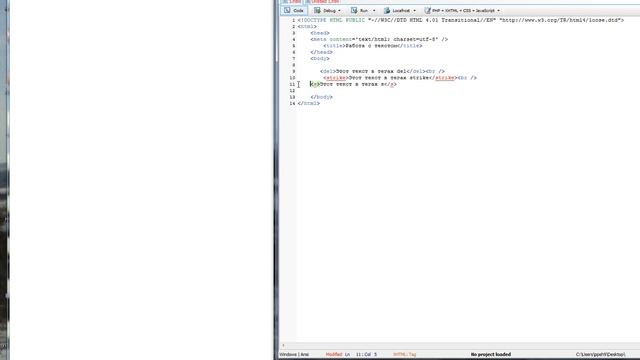Click the title tag text on line 5

(373, 46)
